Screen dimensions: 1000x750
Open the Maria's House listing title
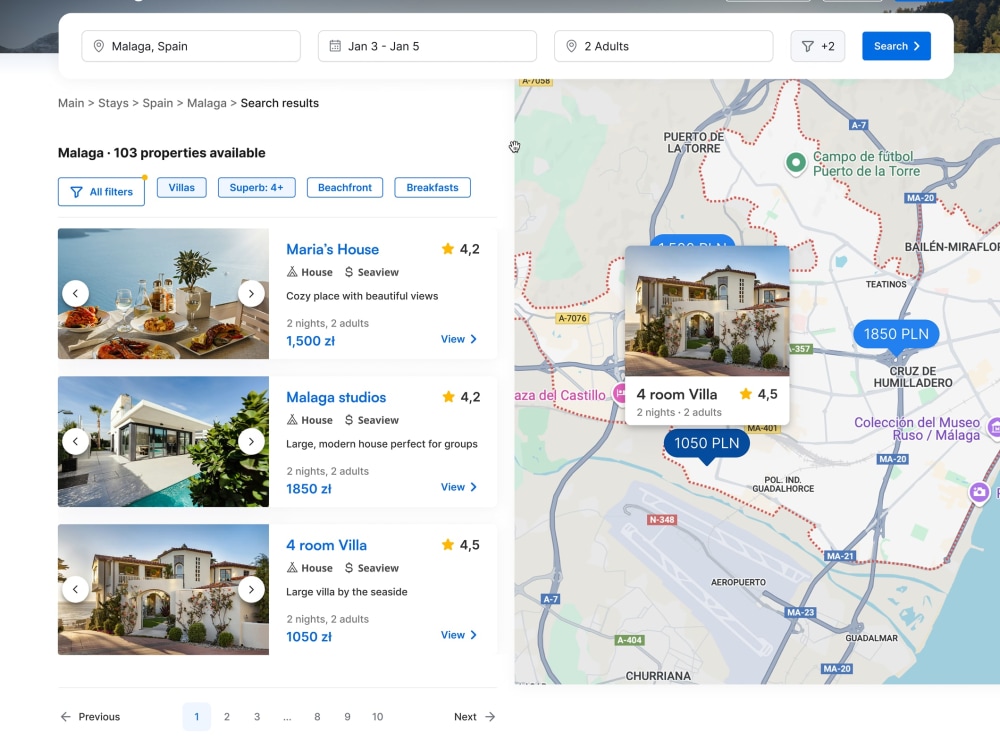(332, 249)
